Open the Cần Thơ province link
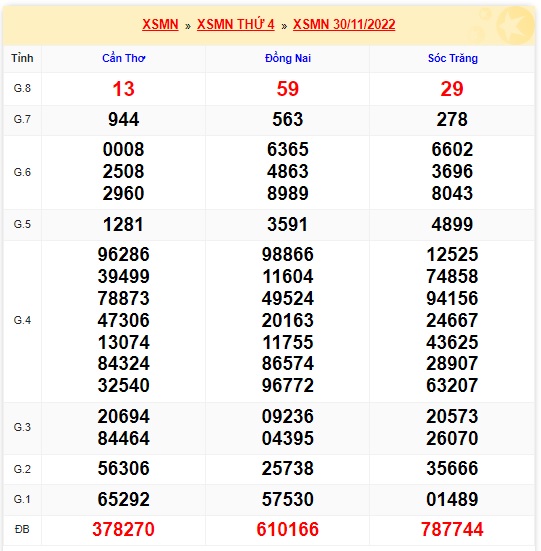The width and height of the screenshot is (541, 551). [124, 58]
